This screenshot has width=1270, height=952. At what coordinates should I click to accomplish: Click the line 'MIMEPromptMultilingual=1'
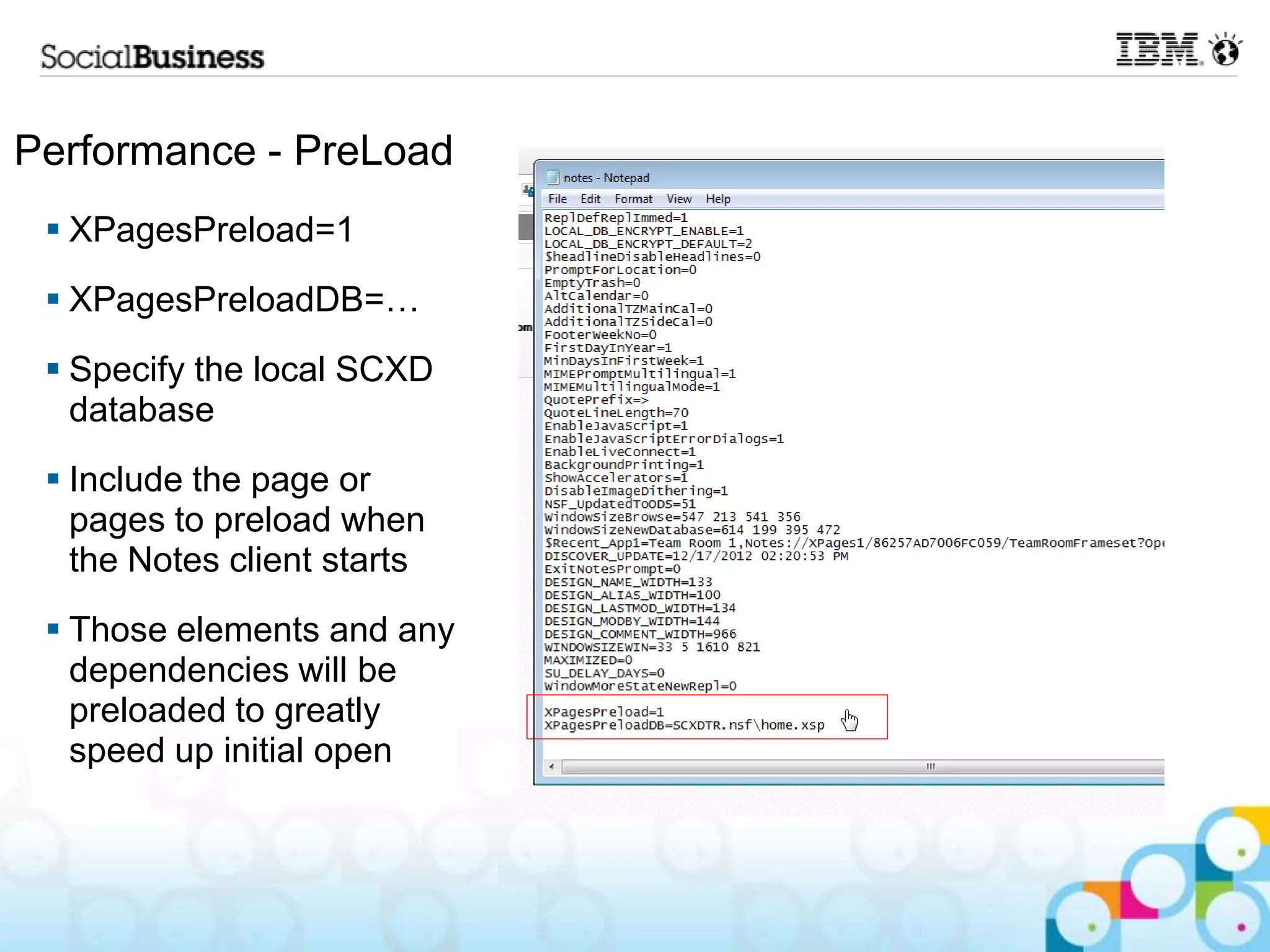point(640,374)
